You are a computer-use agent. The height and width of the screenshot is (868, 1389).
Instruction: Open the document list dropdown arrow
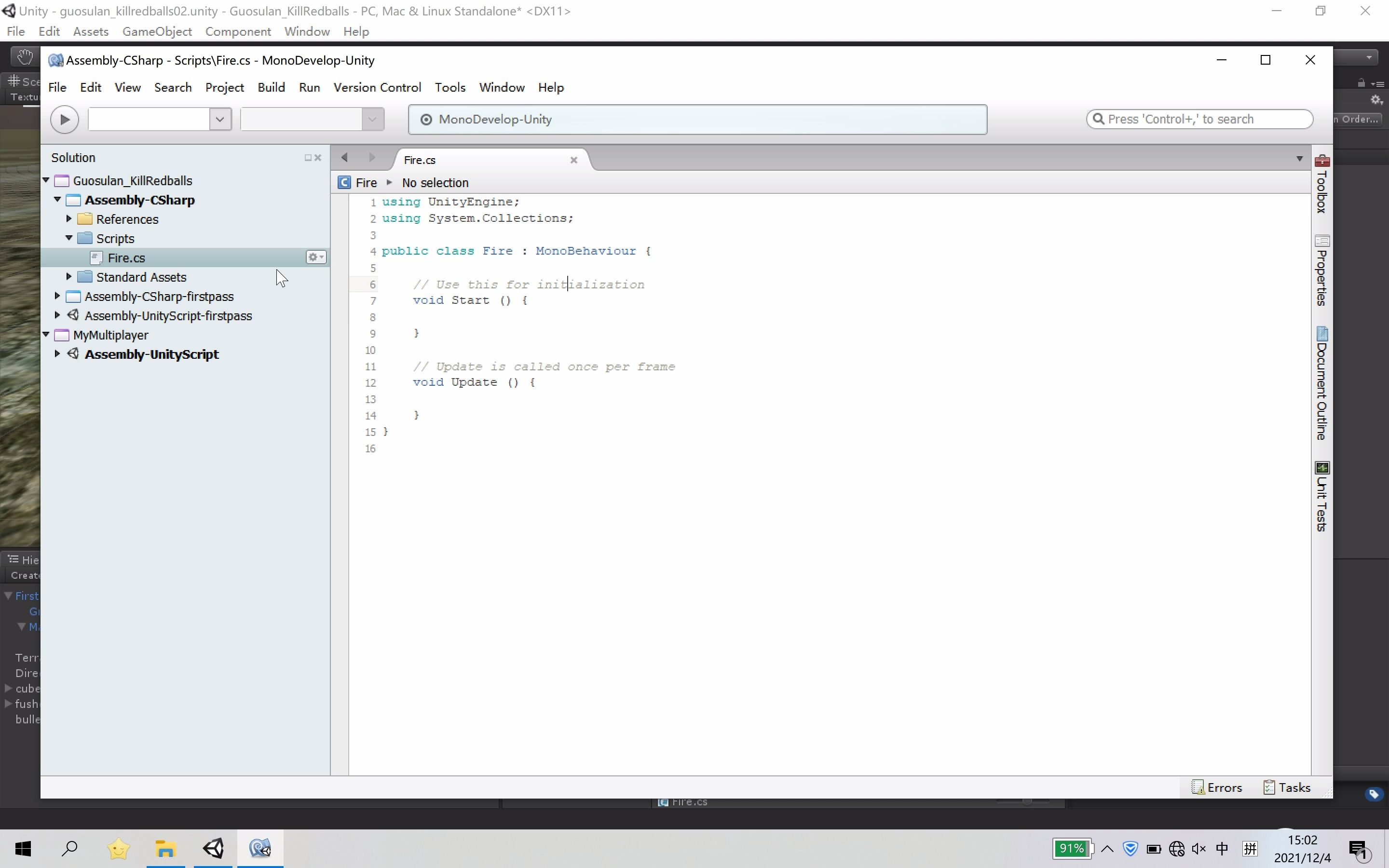(x=1299, y=159)
